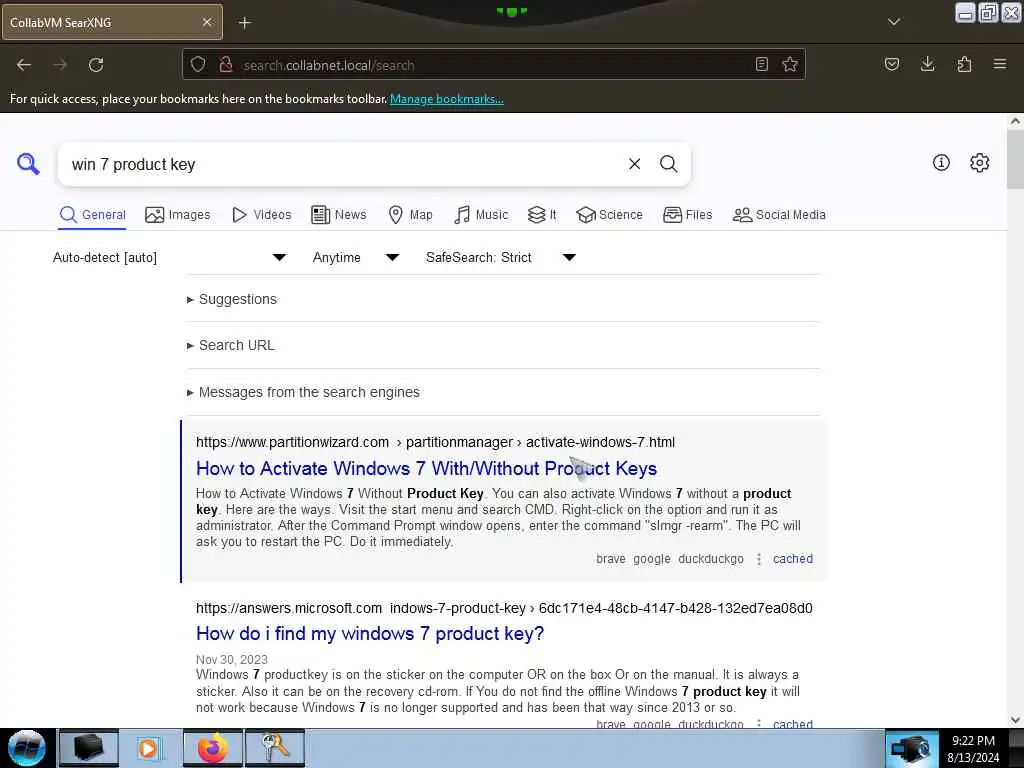This screenshot has height=768, width=1024.
Task: Open the SafeSearch Strict dropdown
Action: [x=501, y=257]
